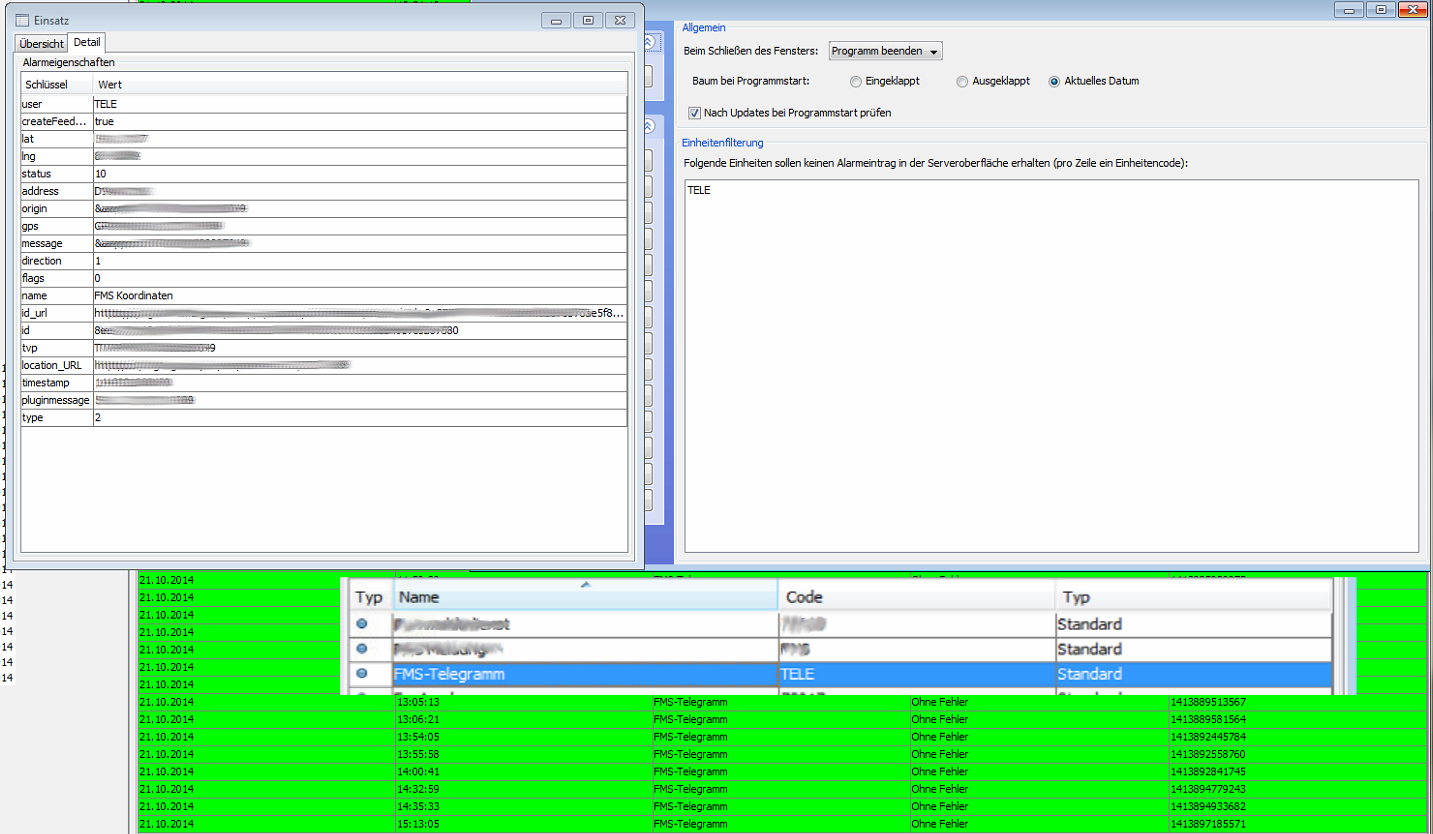Click the Einsatz window title icon

pos(22,20)
